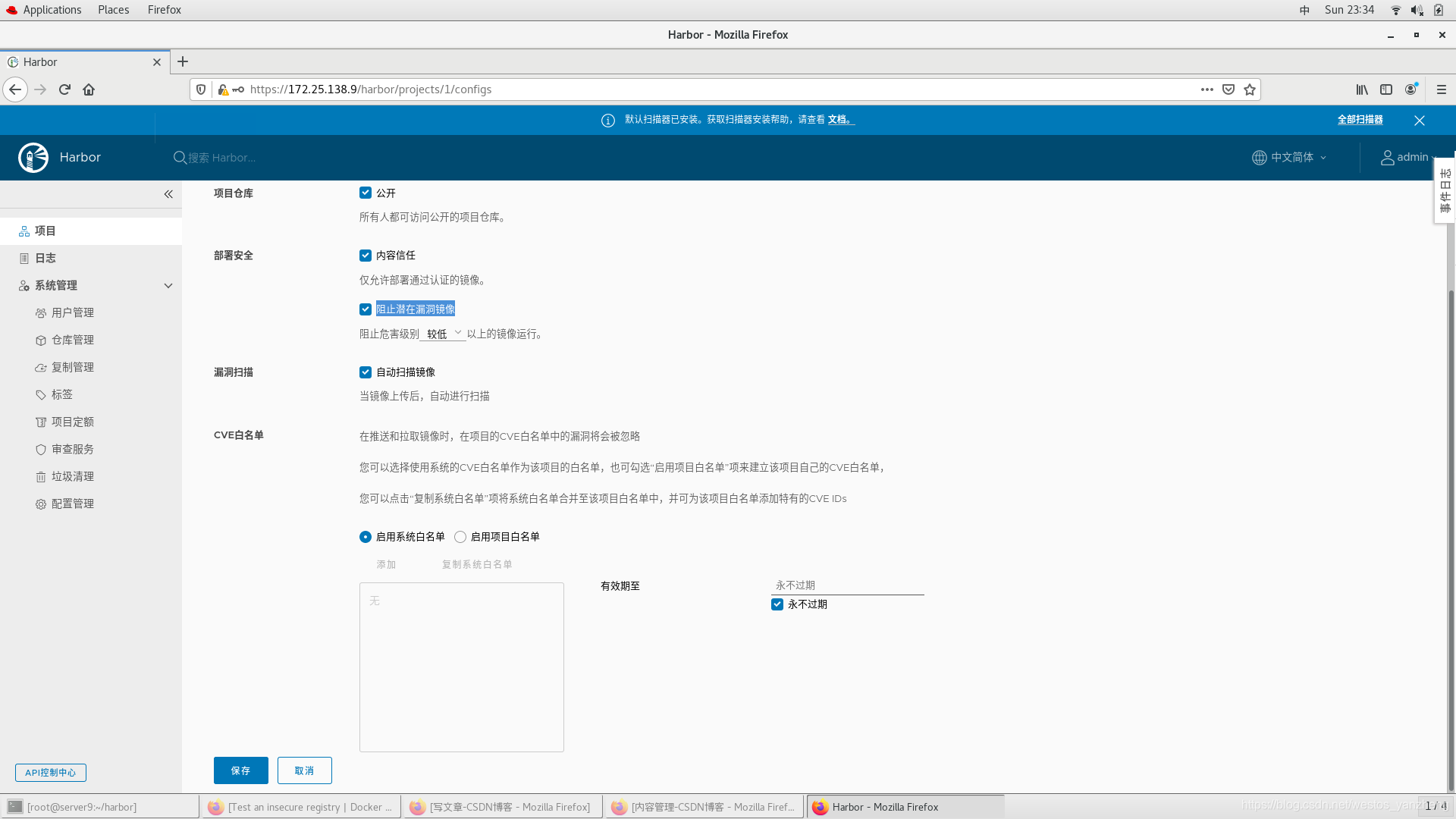Click the 取消 cancel button
The image size is (1456, 819).
pos(305,770)
